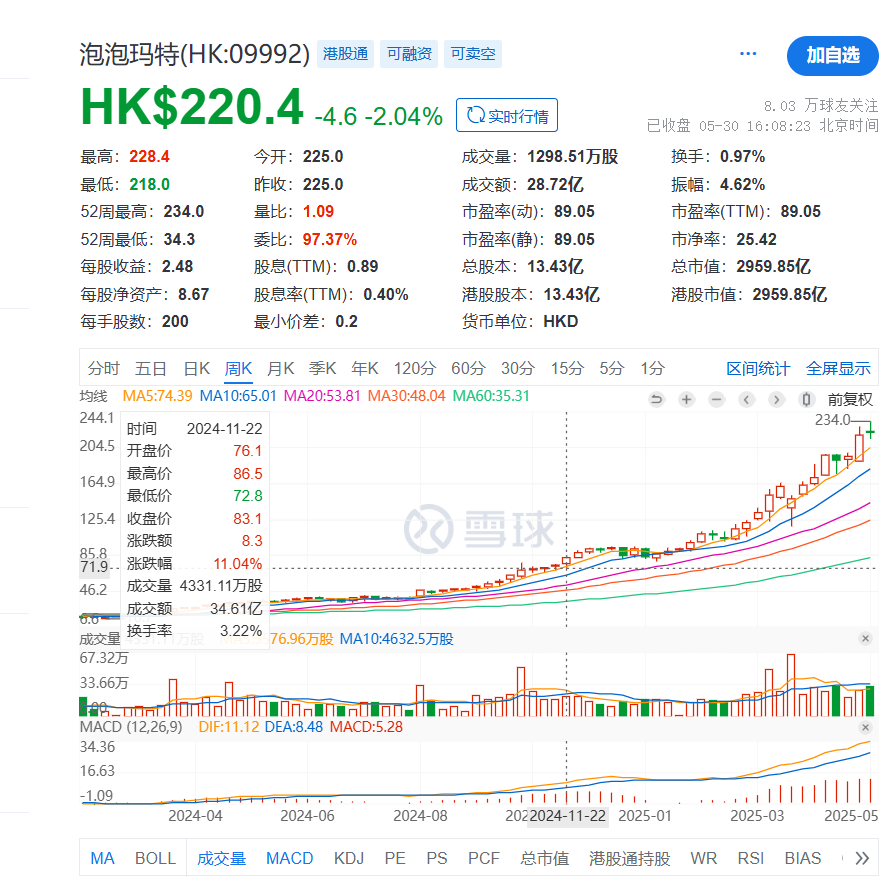
Task: Click the 2024-11-22 crosshair date marker
Action: click(x=567, y=815)
